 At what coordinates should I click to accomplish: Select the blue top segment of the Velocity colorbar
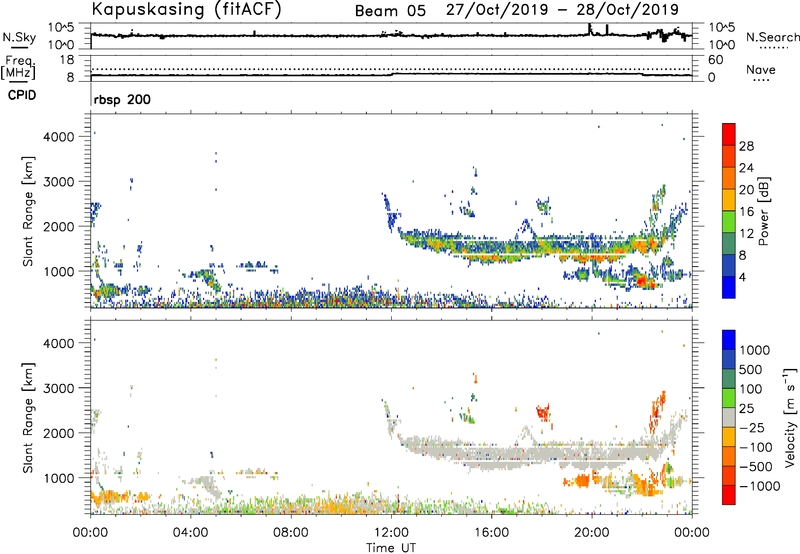pyautogui.click(x=729, y=340)
